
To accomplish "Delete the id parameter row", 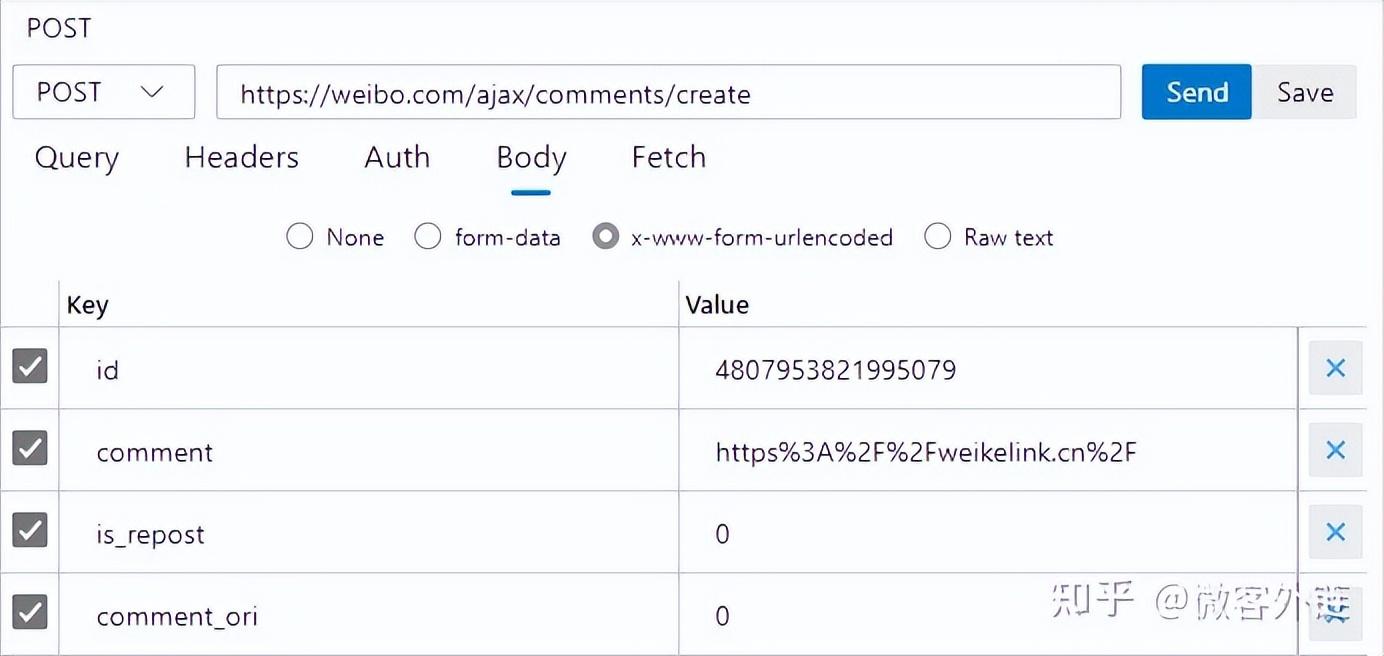I will (x=1335, y=368).
